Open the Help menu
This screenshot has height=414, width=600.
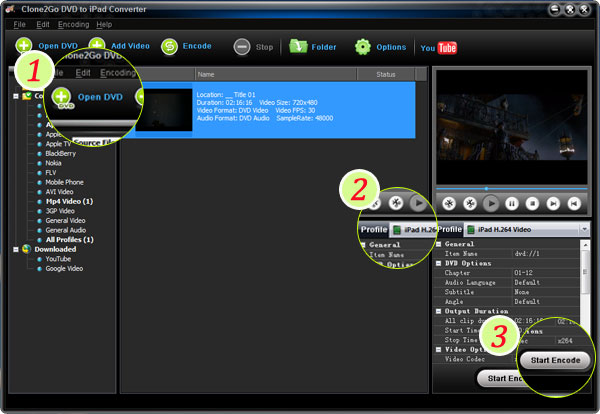(x=104, y=24)
